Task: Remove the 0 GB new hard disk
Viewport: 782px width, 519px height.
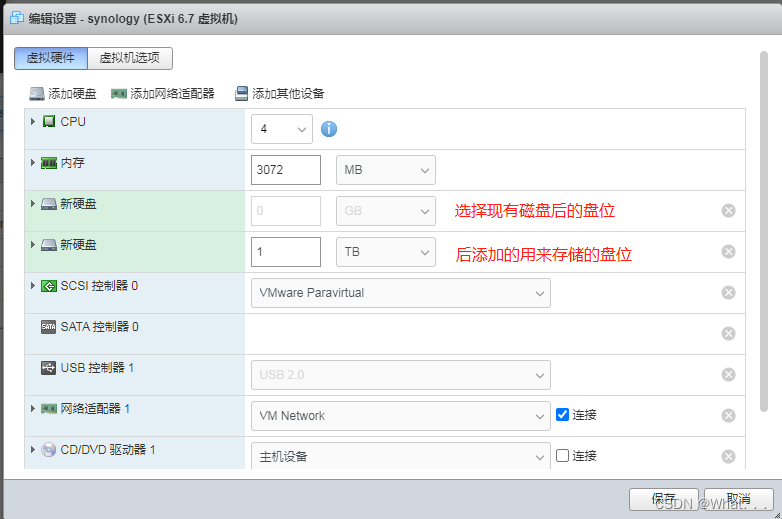Action: [729, 211]
